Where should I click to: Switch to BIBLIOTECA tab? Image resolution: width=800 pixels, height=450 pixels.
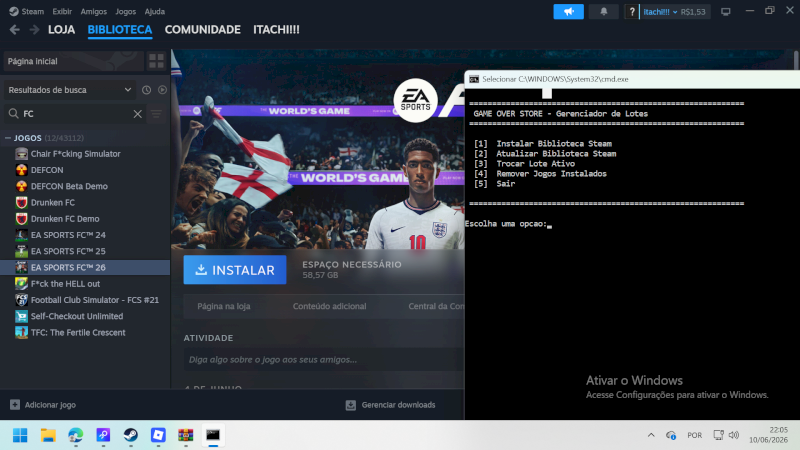click(x=120, y=30)
